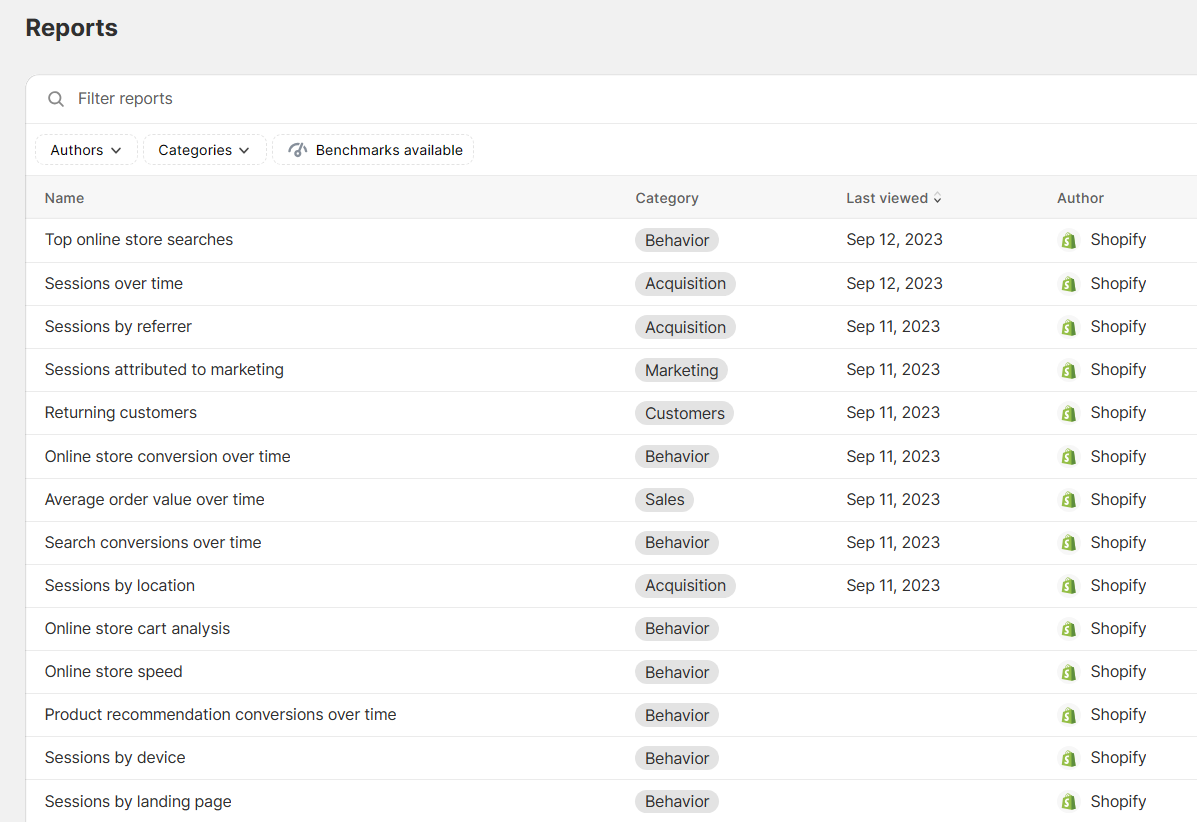Image resolution: width=1197 pixels, height=822 pixels.
Task: Click Behavior badge for Sessions by device
Action: [676, 759]
